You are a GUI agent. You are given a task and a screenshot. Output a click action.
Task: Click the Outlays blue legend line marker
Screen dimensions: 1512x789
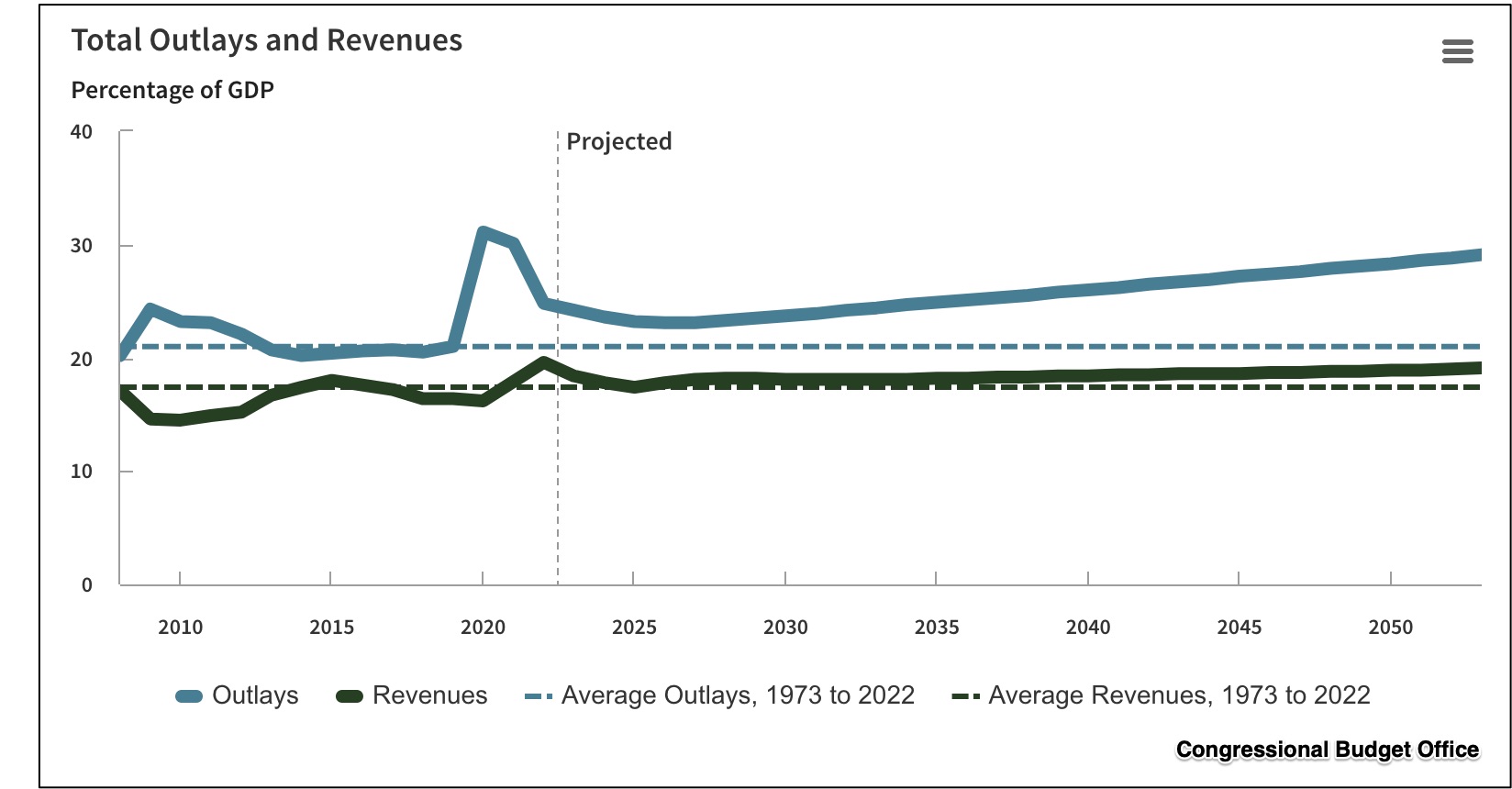pyautogui.click(x=189, y=696)
